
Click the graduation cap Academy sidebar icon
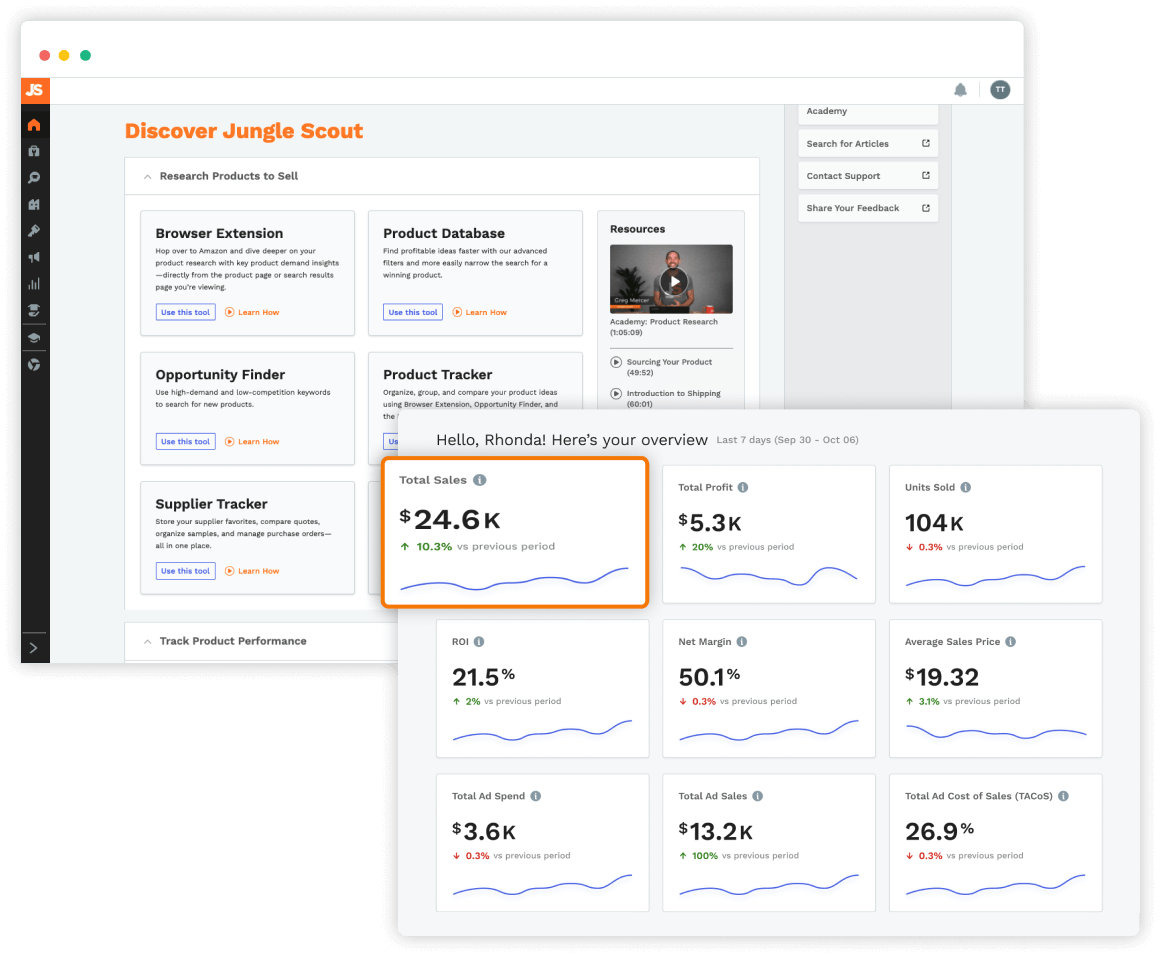(x=34, y=338)
